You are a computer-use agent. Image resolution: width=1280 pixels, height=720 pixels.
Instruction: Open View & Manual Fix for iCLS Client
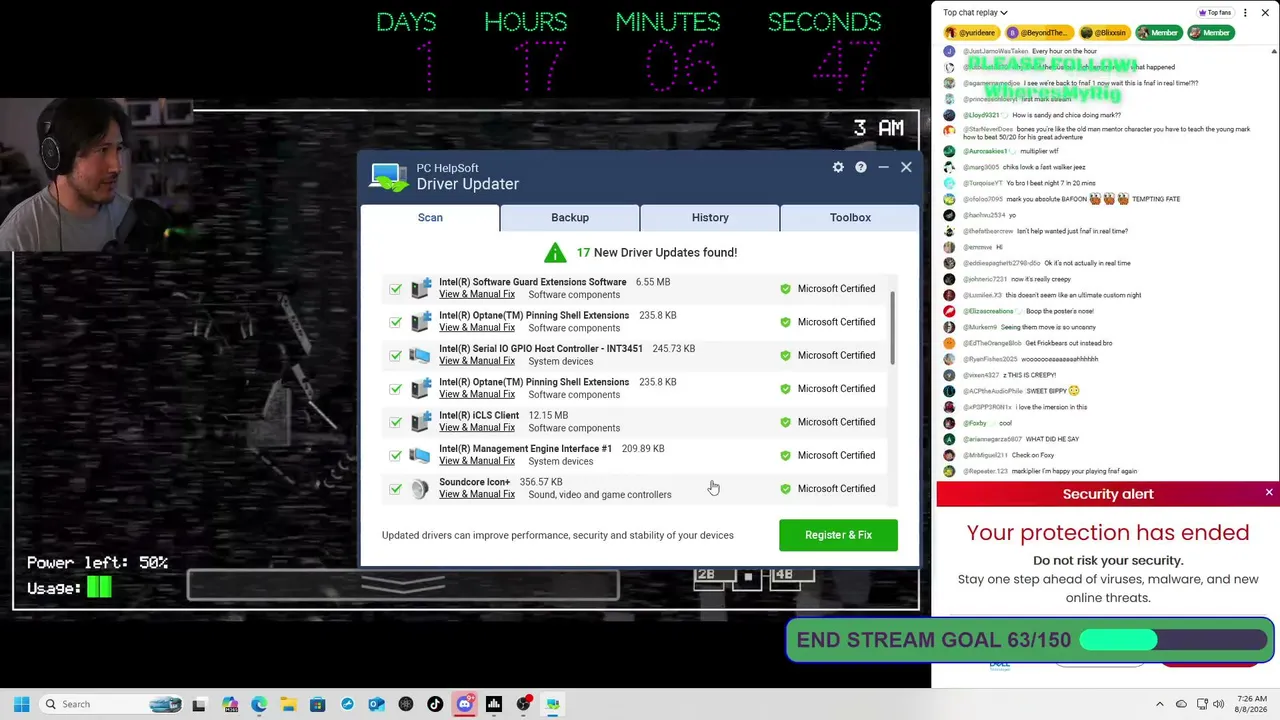(x=477, y=428)
